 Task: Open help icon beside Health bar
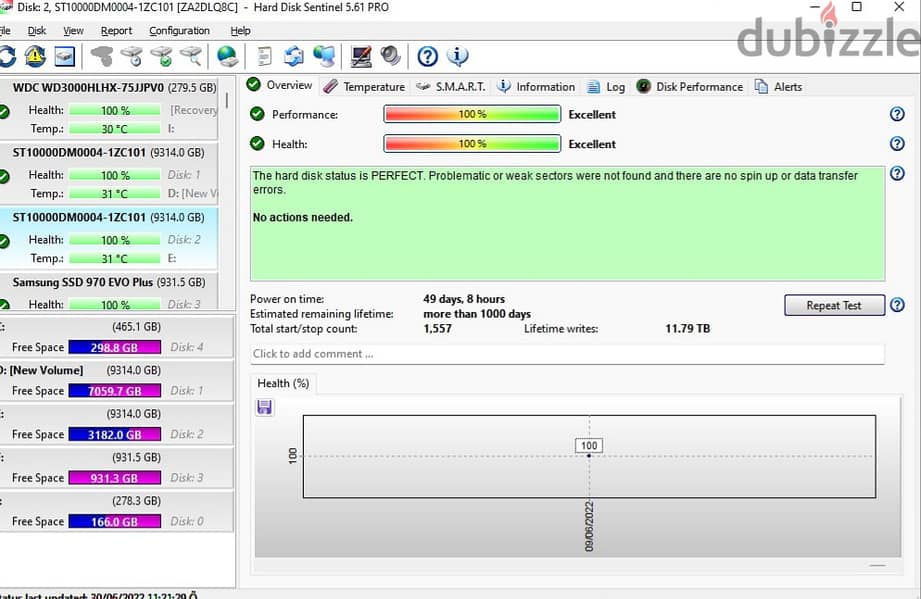tap(897, 143)
